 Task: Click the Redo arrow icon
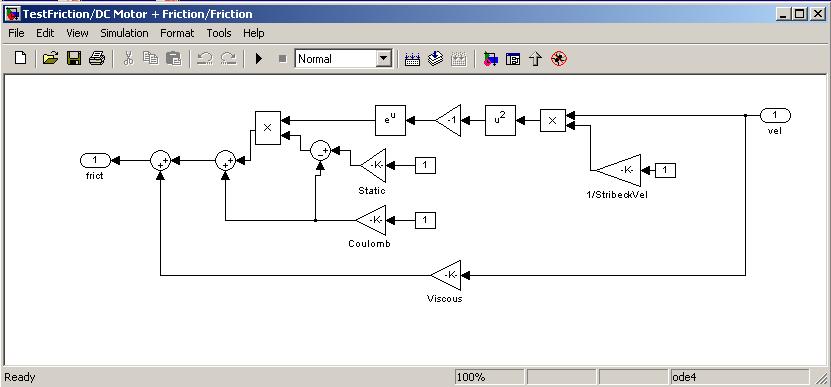[x=228, y=58]
